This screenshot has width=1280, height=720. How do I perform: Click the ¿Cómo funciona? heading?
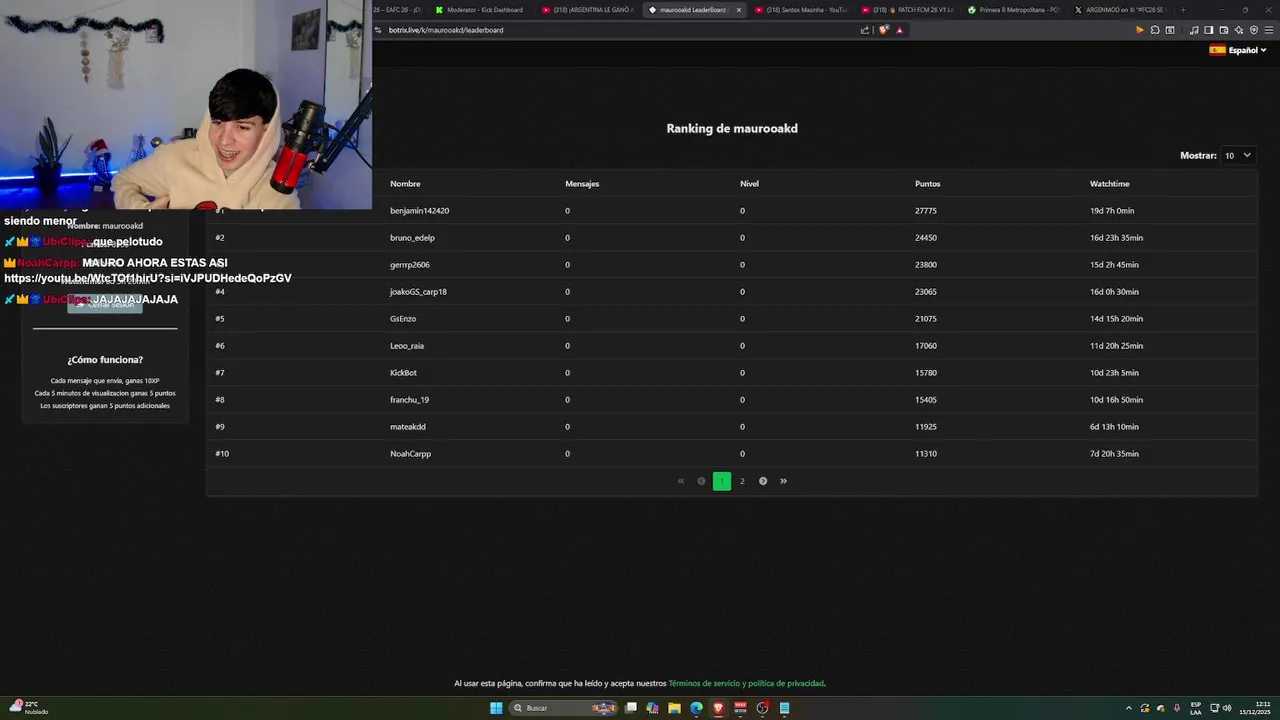[x=105, y=359]
